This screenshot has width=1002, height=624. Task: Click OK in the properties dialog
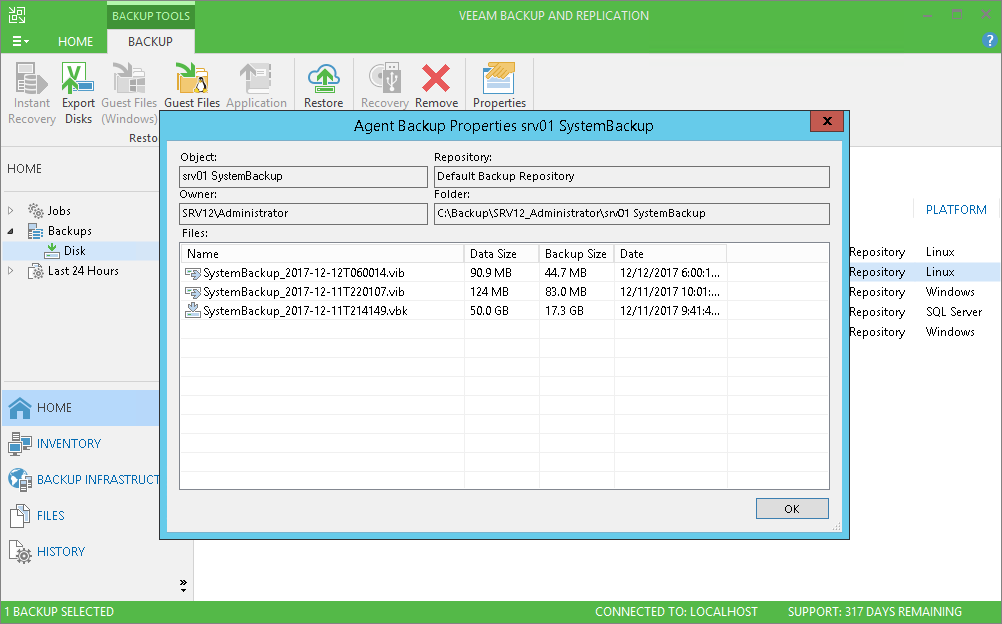click(792, 509)
